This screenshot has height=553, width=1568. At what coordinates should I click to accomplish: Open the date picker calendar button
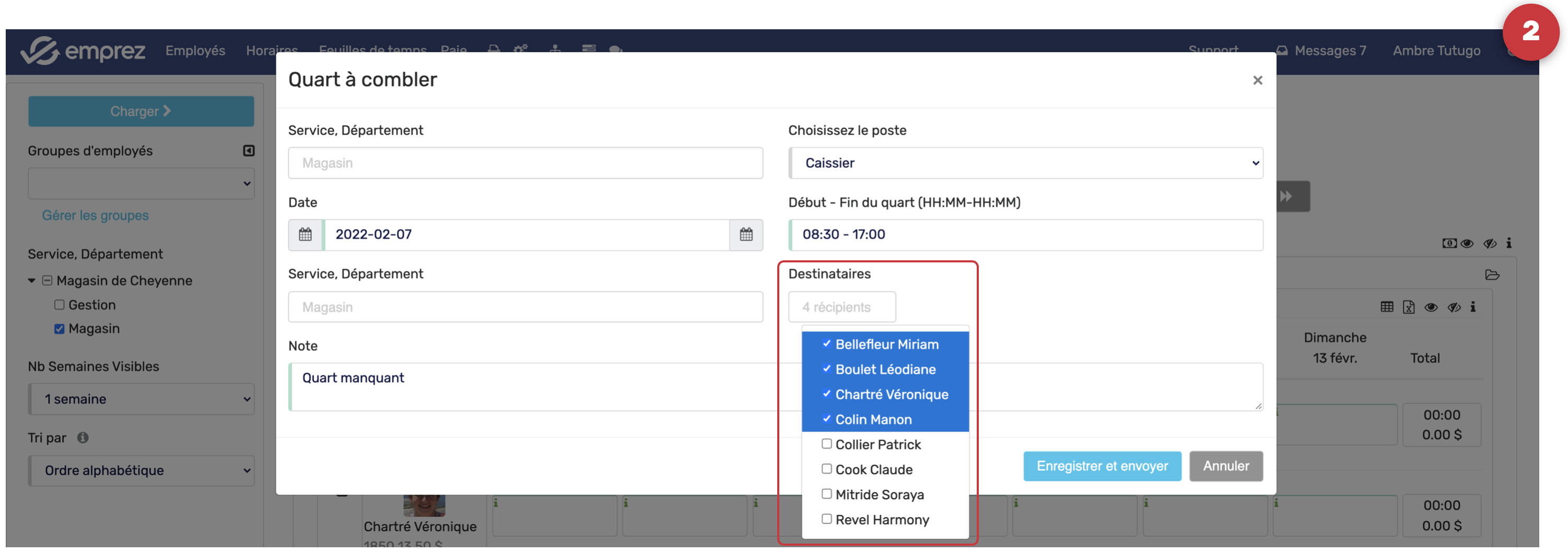[746, 235]
